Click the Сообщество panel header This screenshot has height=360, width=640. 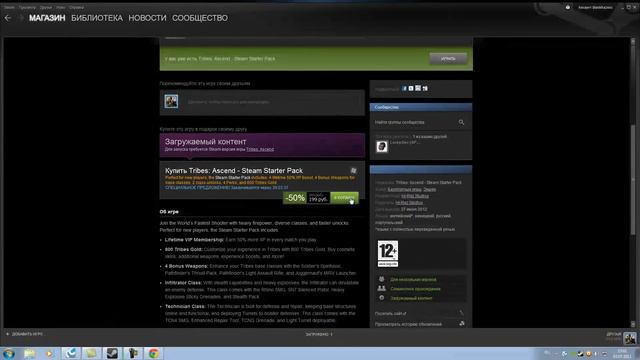pyautogui.click(x=421, y=107)
